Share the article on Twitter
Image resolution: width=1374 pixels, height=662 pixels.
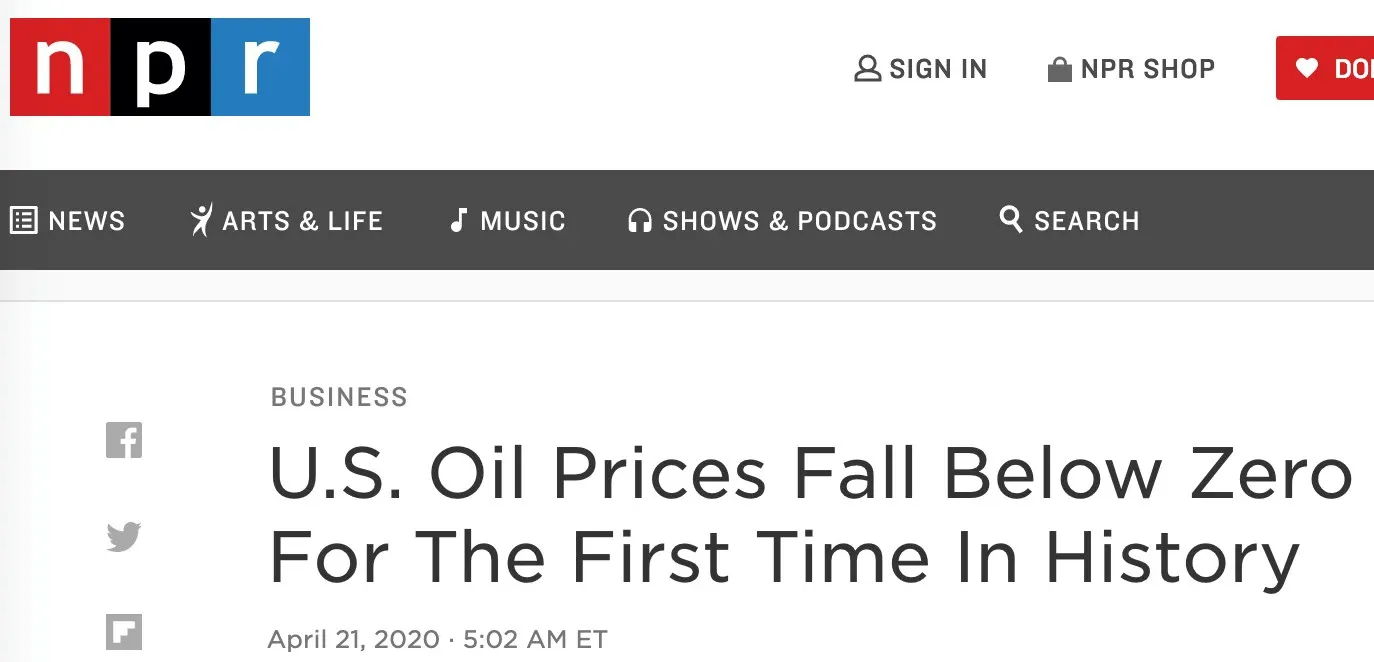click(124, 537)
